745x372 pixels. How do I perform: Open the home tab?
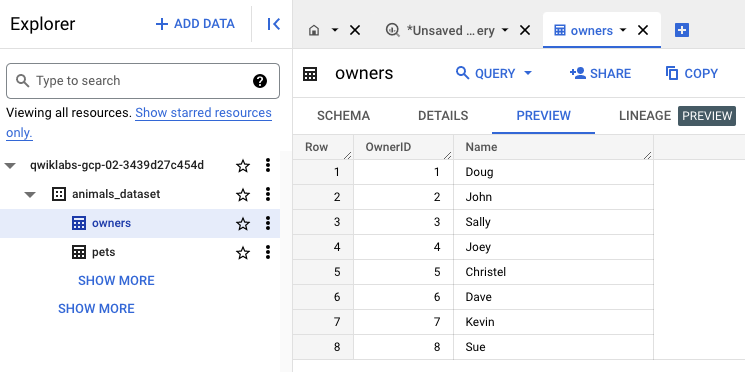(314, 30)
